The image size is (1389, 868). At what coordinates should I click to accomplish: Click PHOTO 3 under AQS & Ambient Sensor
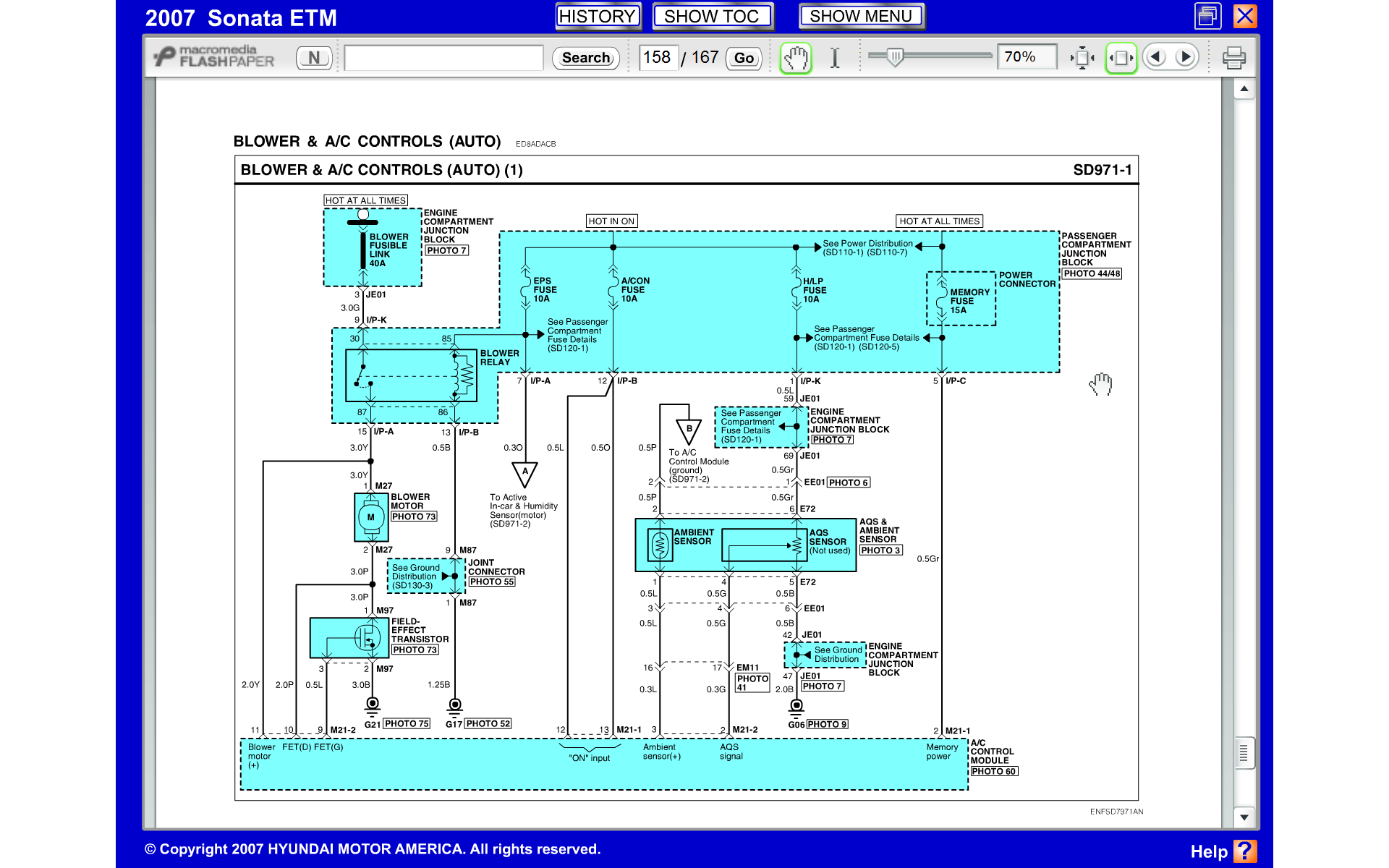coord(881,550)
